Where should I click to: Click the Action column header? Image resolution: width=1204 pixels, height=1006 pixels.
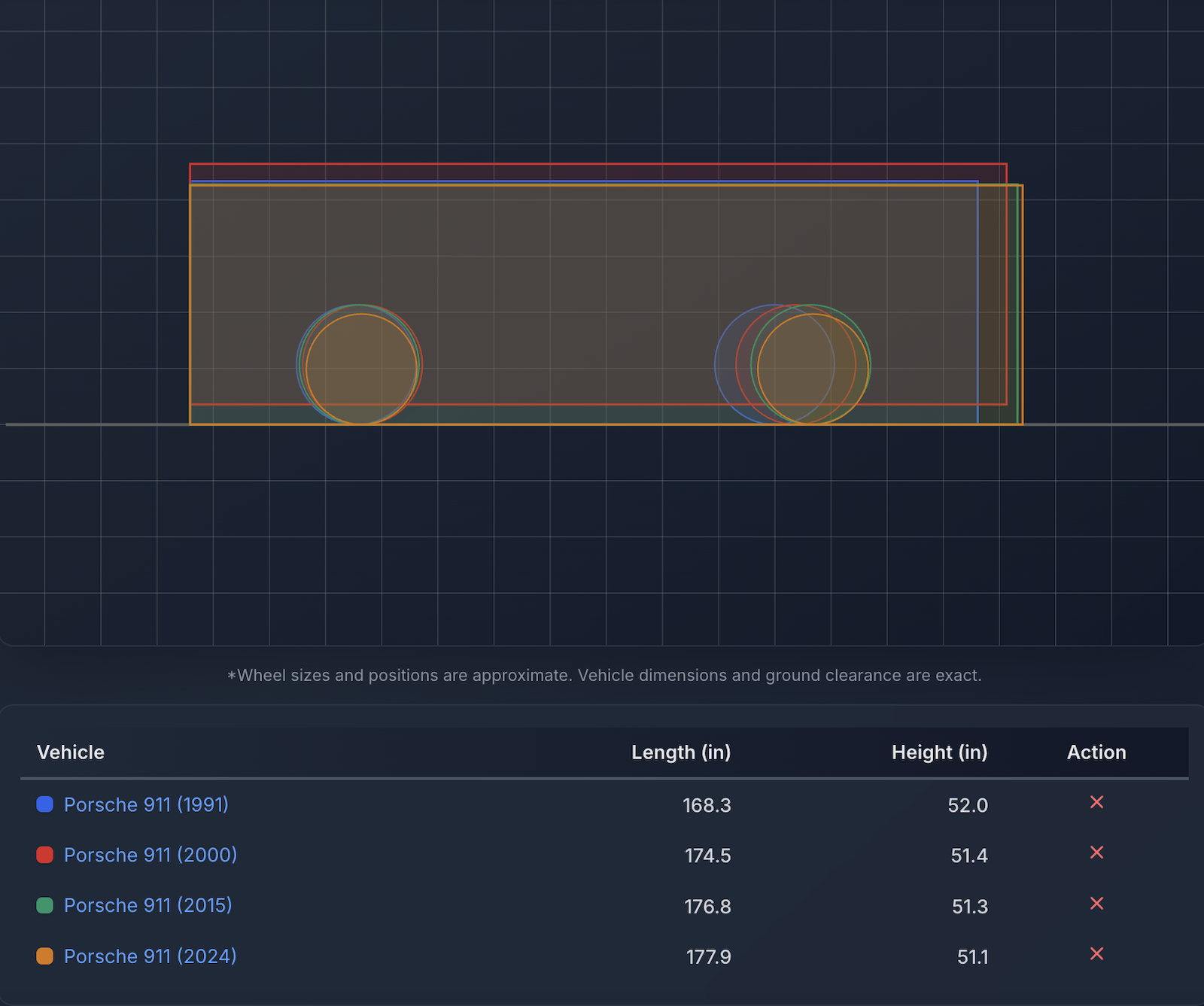click(1096, 752)
